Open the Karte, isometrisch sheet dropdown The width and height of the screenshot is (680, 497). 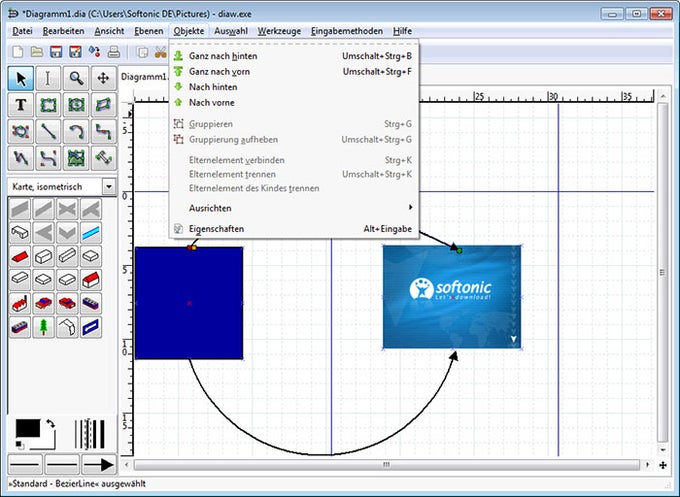(x=108, y=186)
